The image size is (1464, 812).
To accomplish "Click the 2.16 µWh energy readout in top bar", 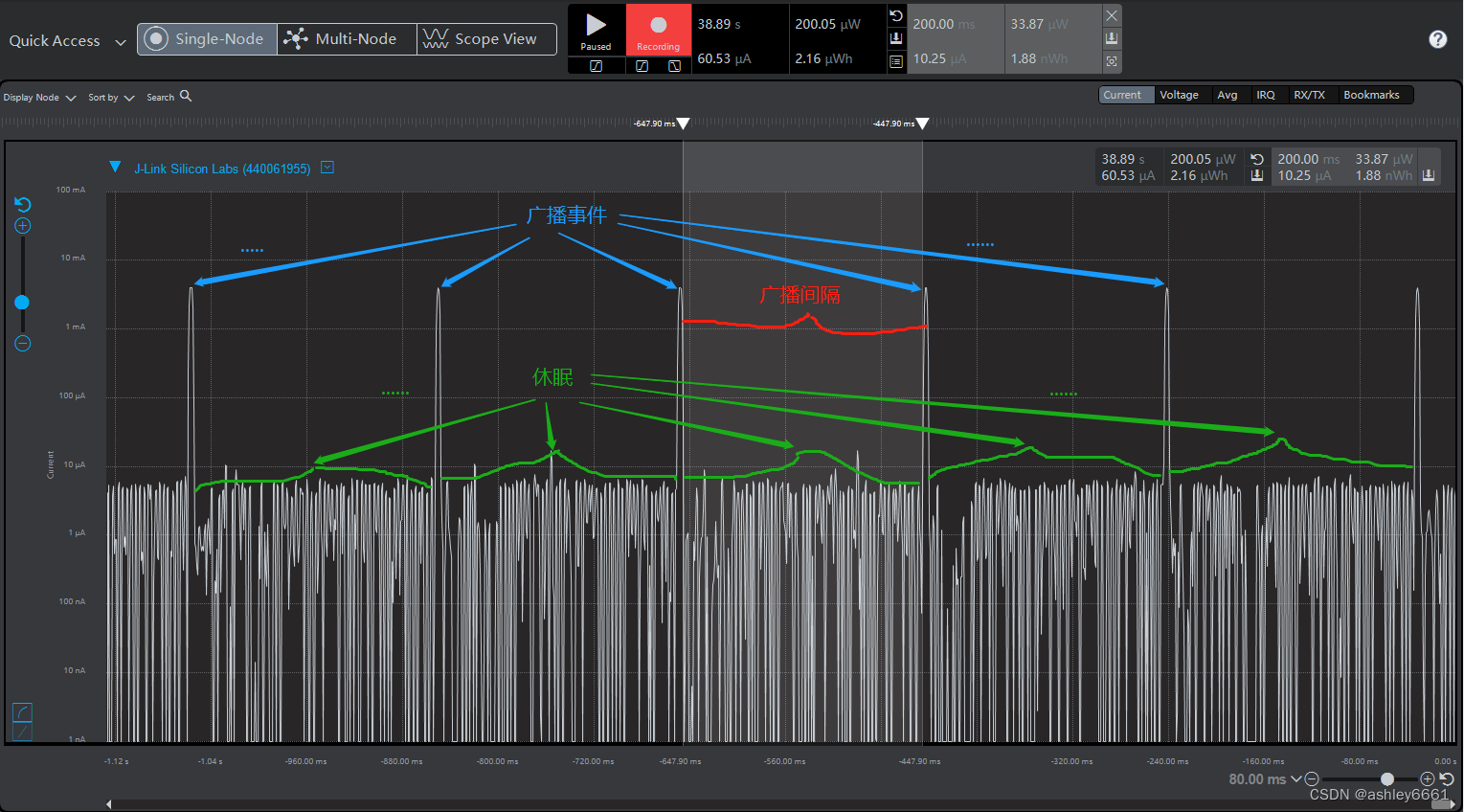I will click(823, 58).
